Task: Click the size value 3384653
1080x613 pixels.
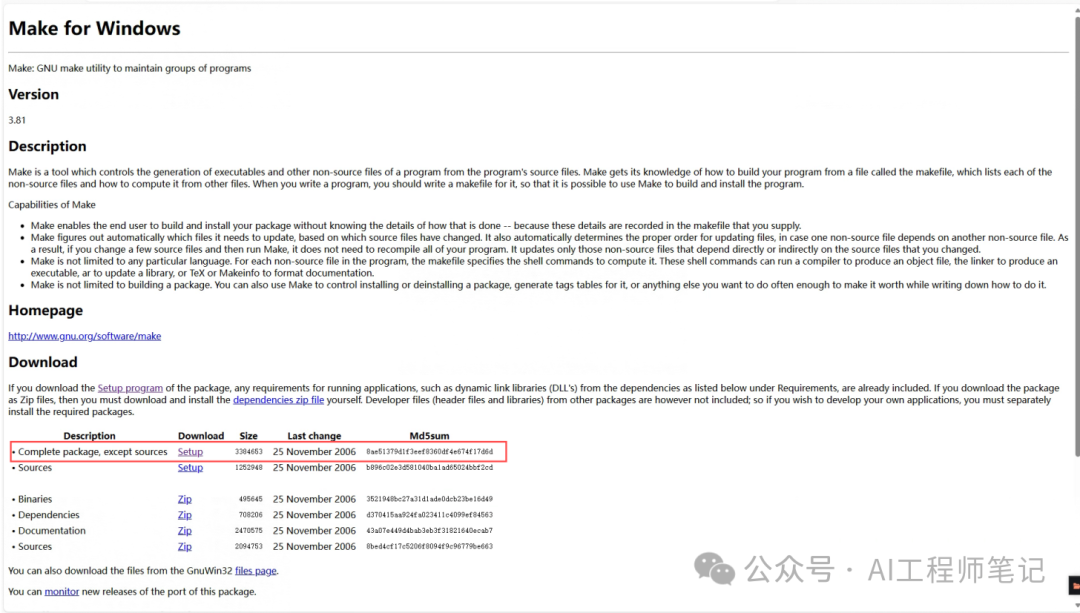Action: click(249, 452)
